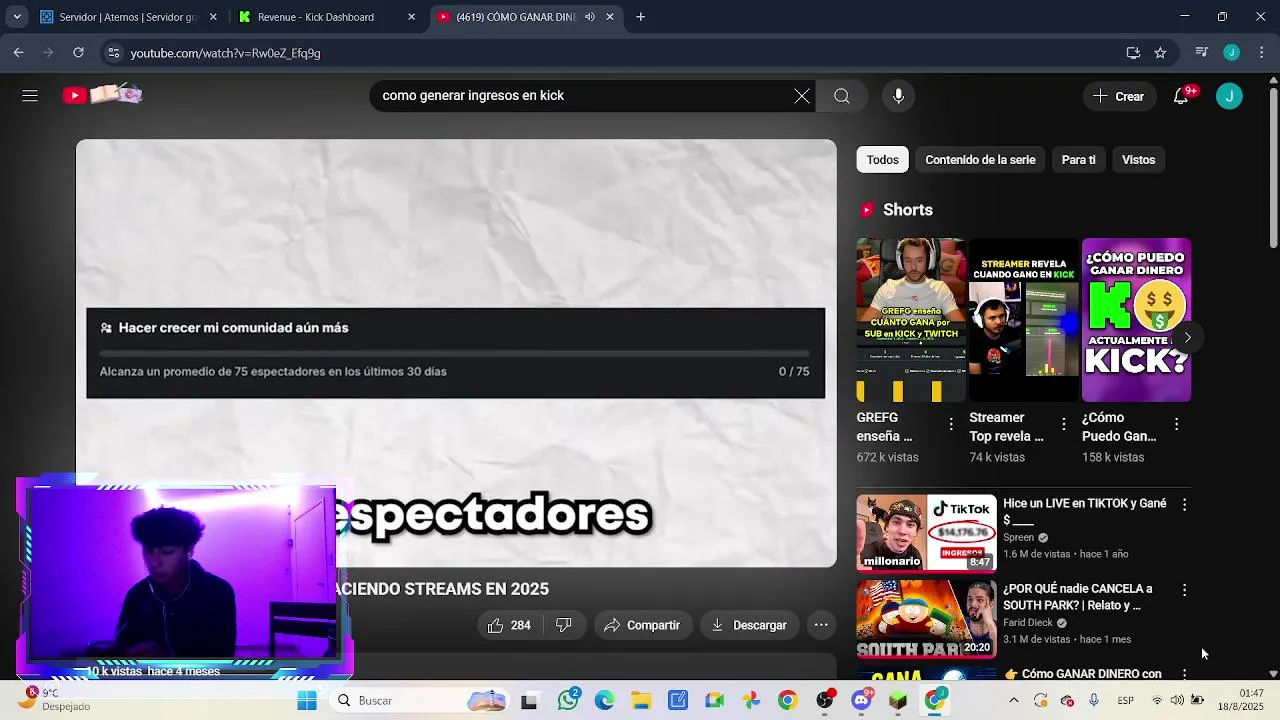The image size is (1280, 720).
Task: Focus the URL address bar
Action: click(620, 53)
